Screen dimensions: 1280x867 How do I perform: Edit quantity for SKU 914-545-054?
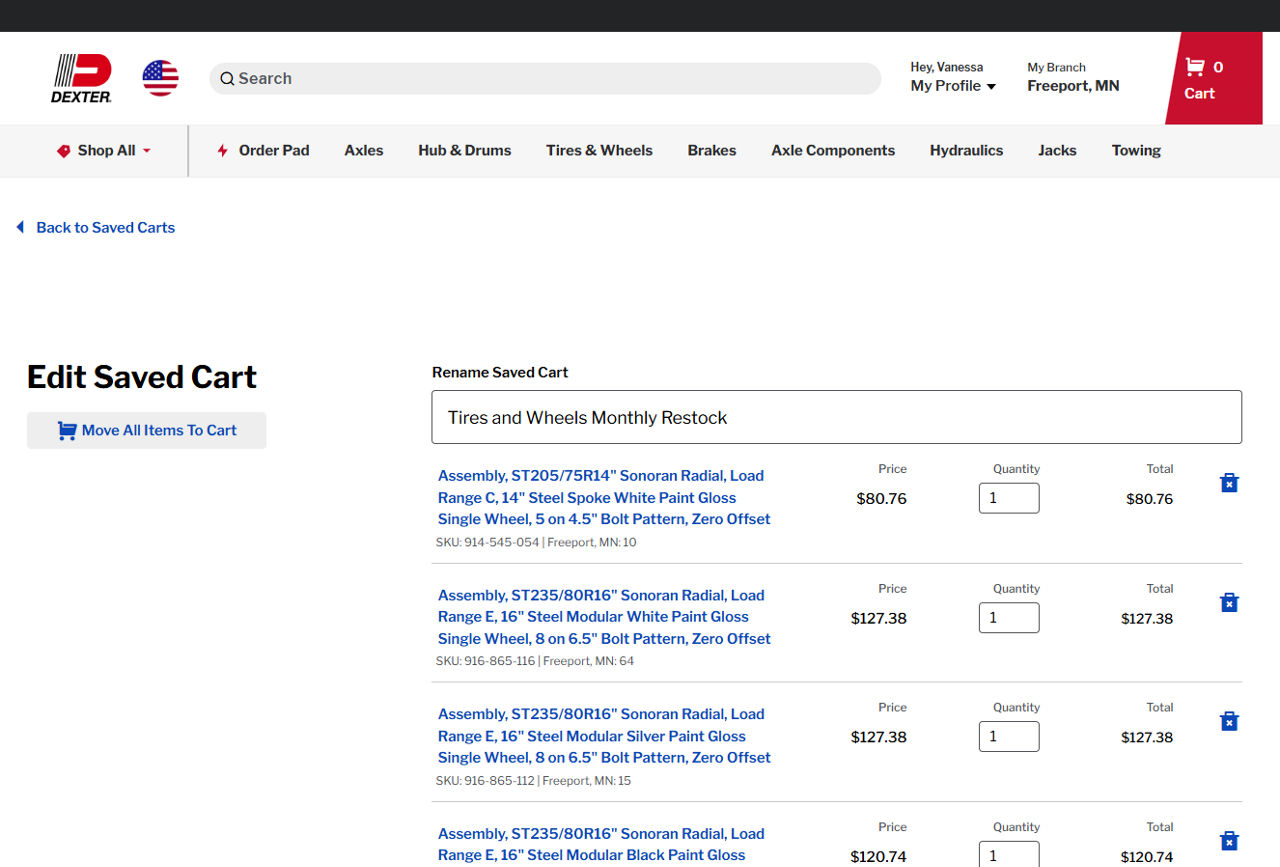[1009, 498]
